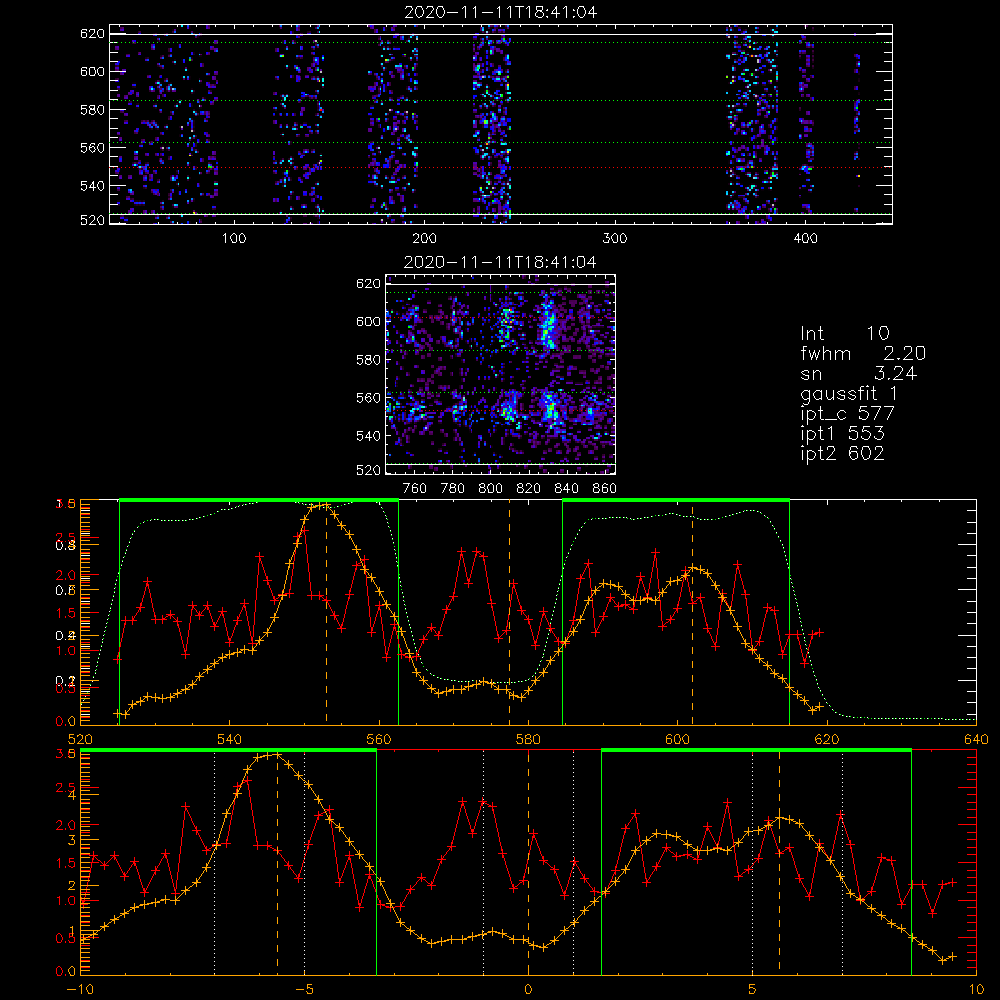Screen dimensions: 1000x1000
Task: Click the '640' x-axis label of third plot
Action: coord(976,740)
